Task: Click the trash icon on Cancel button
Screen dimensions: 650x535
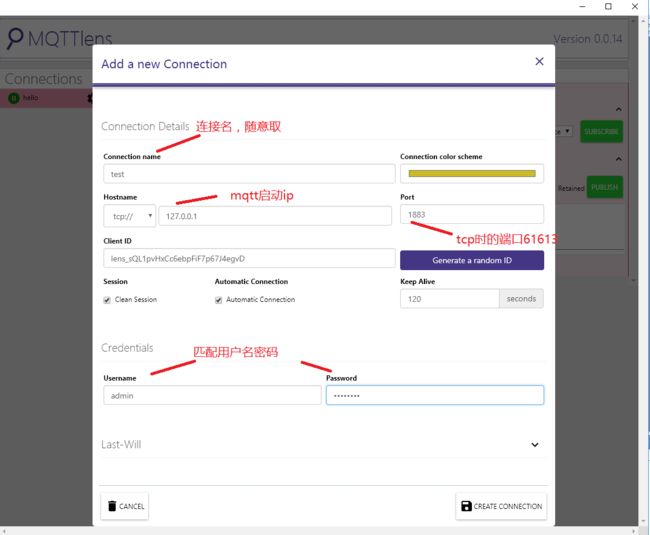Action: coord(112,506)
